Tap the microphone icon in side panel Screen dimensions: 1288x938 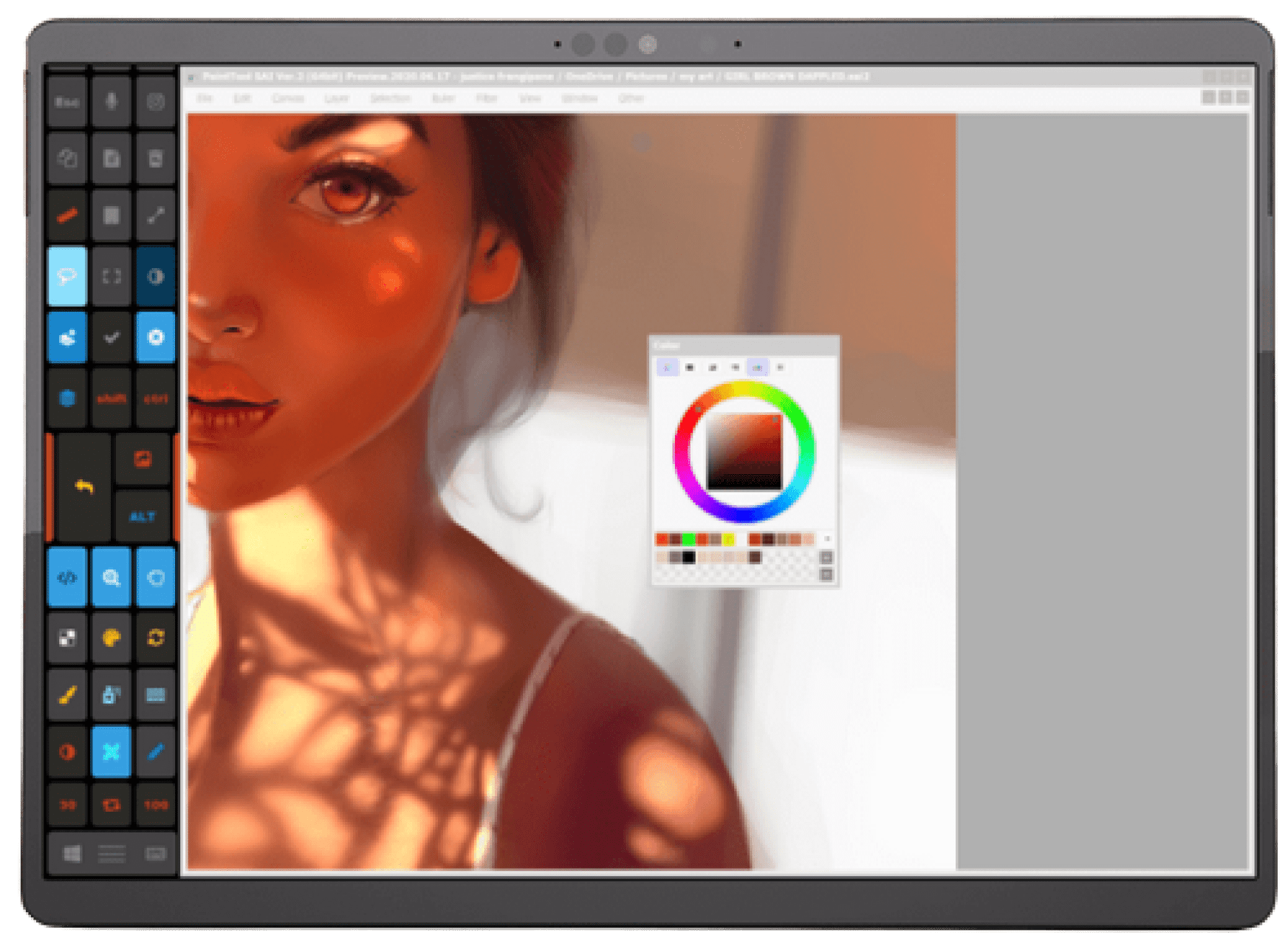click(x=112, y=101)
